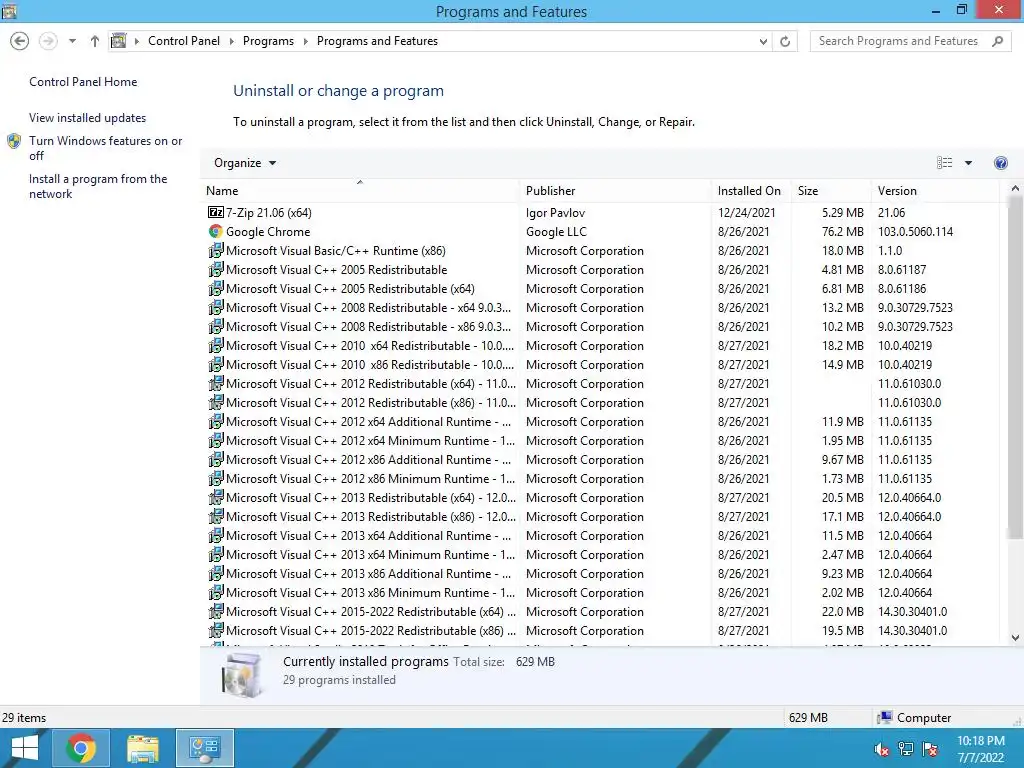Select the Google Chrome program icon
The image size is (1024, 768).
216,231
